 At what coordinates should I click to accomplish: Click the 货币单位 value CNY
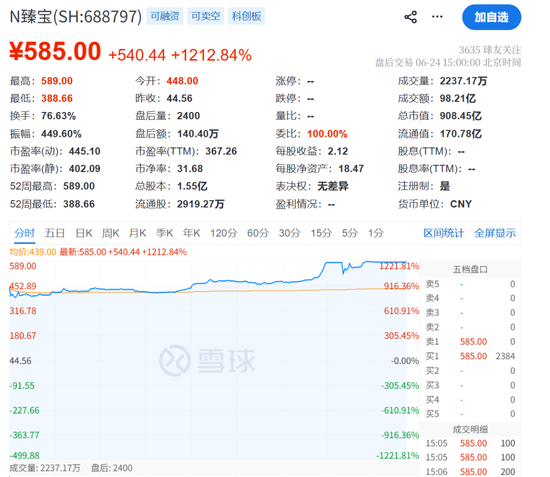coord(461,204)
